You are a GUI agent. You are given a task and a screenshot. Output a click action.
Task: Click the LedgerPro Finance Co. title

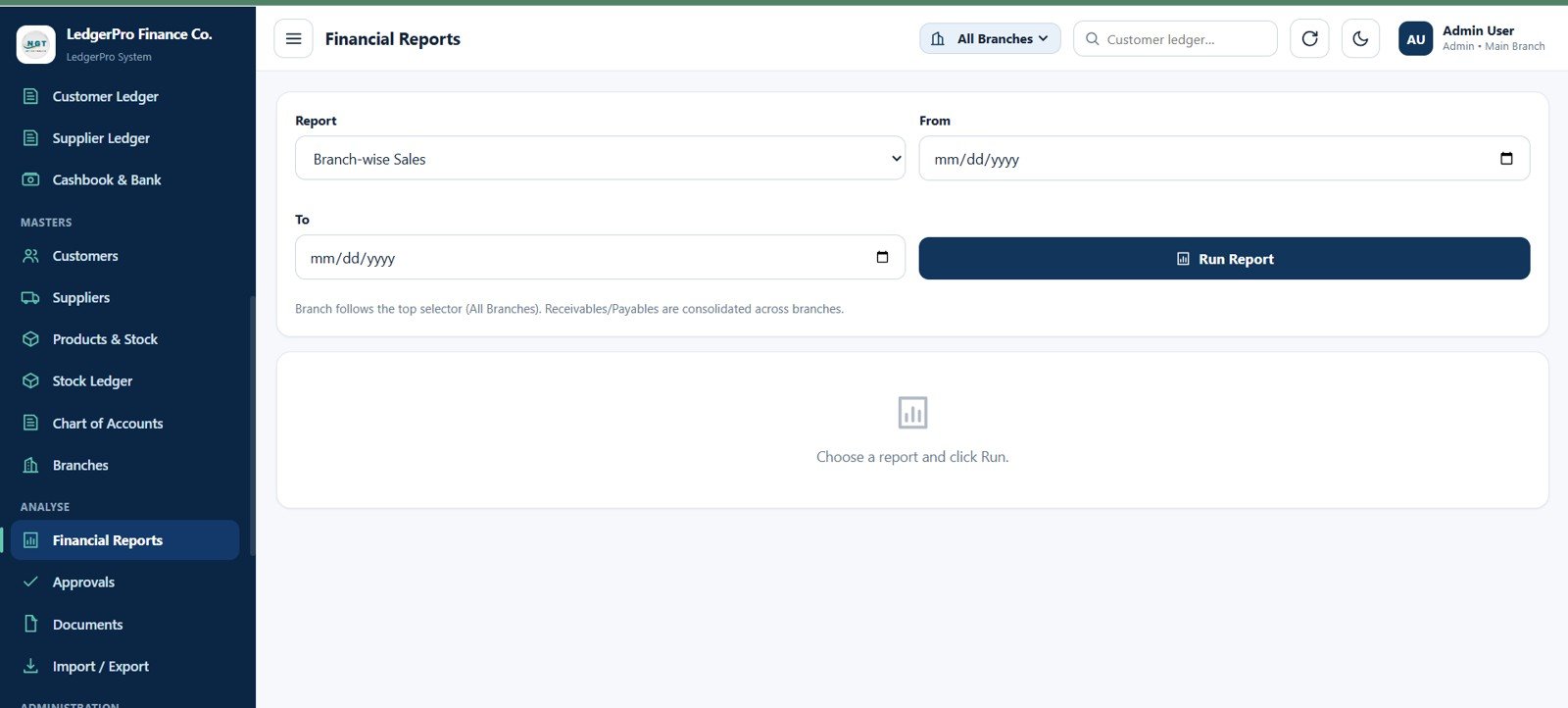139,34
